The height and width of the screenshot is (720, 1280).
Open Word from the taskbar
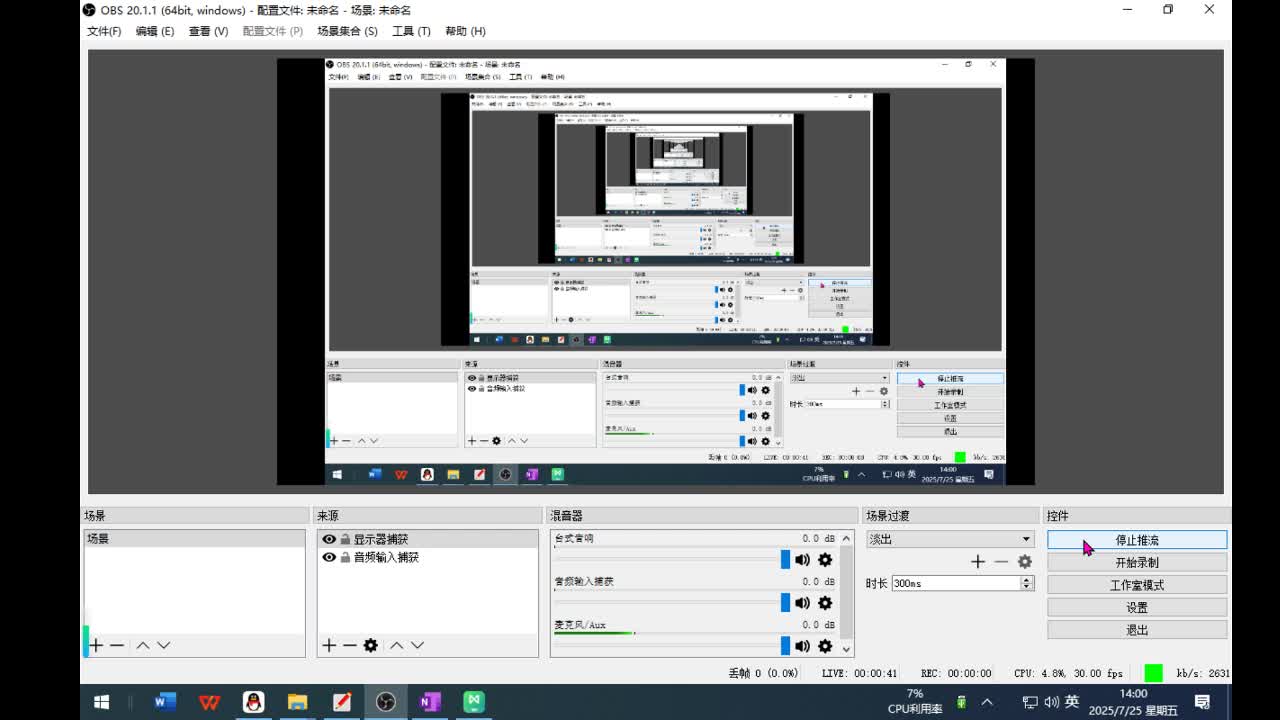[165, 702]
